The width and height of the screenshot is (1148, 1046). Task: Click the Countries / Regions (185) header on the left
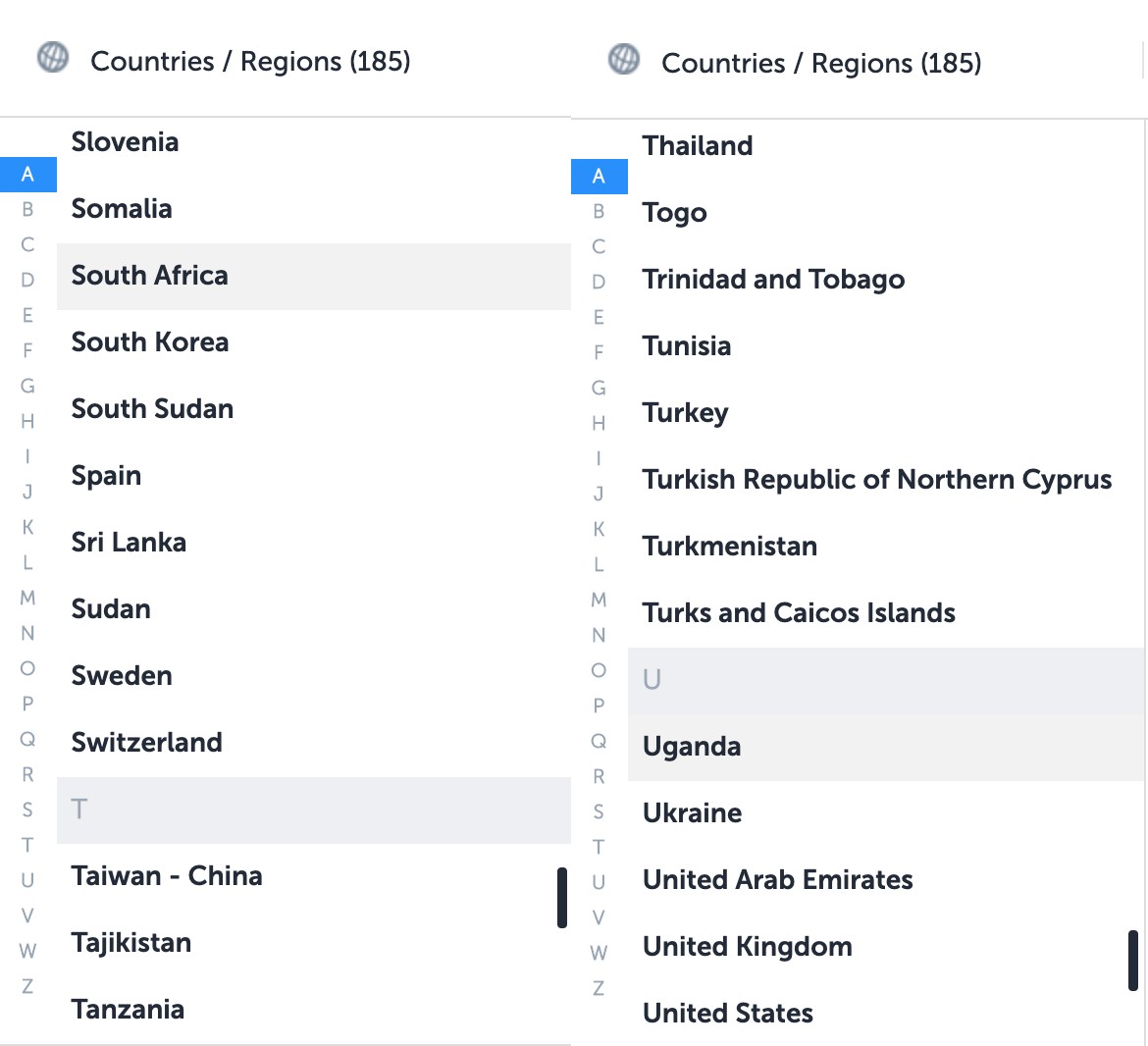pyautogui.click(x=250, y=61)
